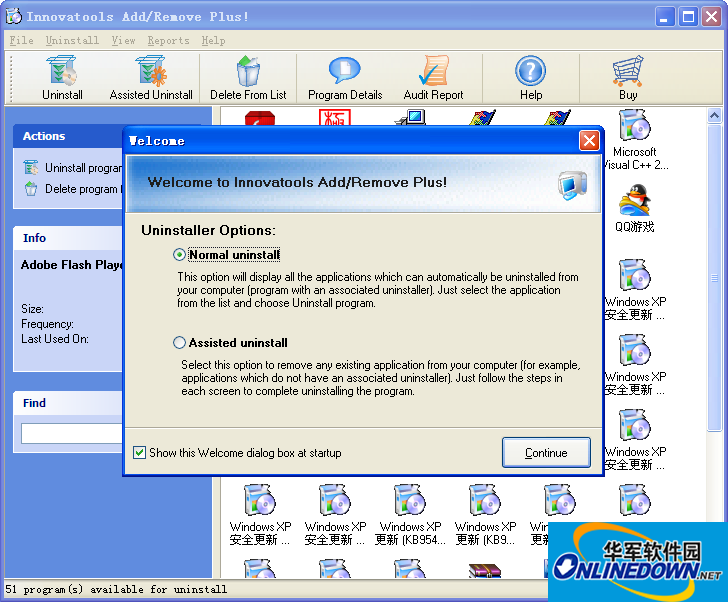Click the program list scroll up arrow
Screen dimensions: 728x602
[715, 115]
